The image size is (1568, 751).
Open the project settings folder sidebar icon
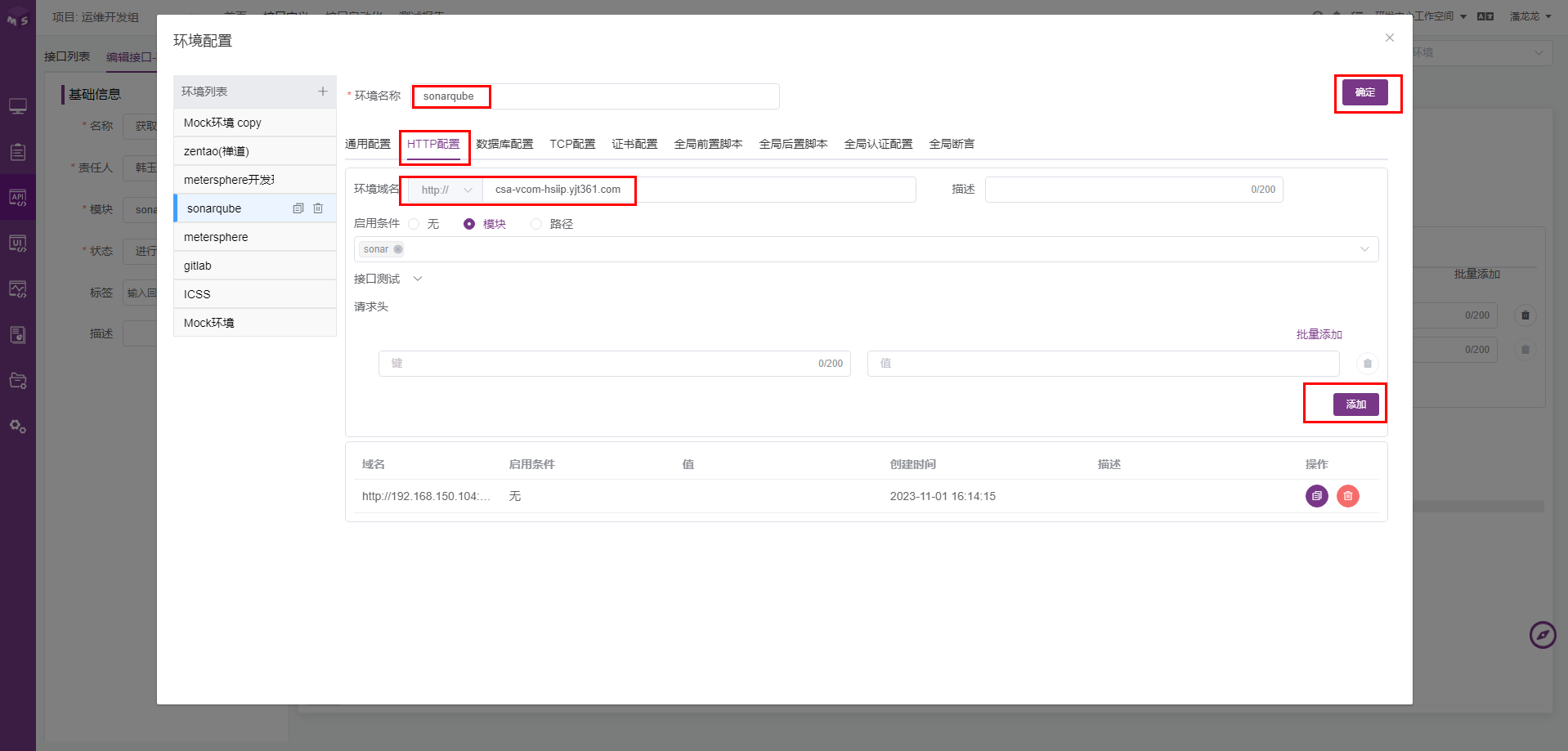coord(18,380)
